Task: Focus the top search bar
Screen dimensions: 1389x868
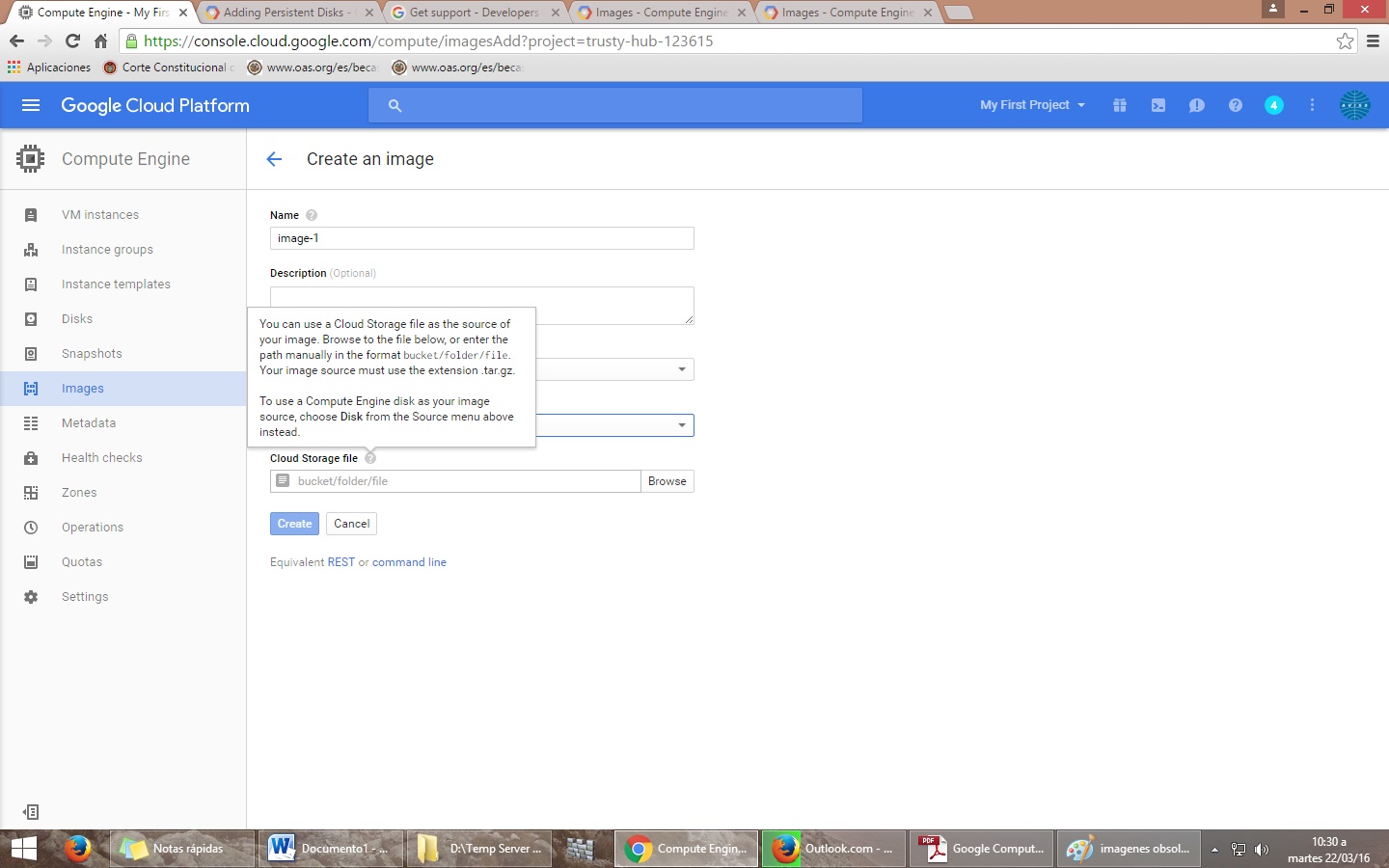Action: click(x=615, y=105)
